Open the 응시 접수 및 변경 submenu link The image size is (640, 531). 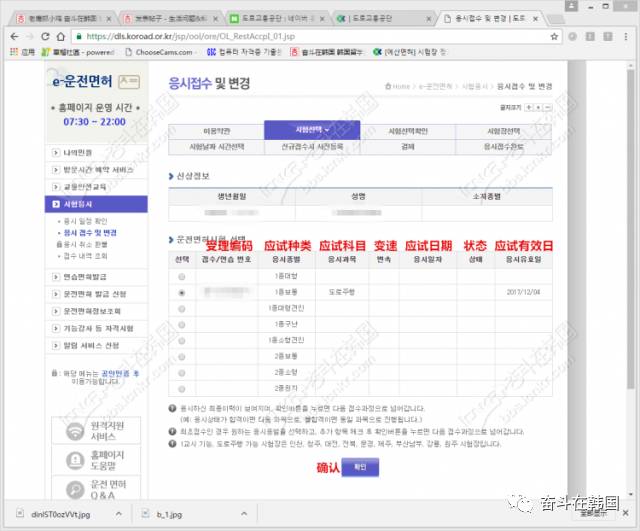coord(90,233)
